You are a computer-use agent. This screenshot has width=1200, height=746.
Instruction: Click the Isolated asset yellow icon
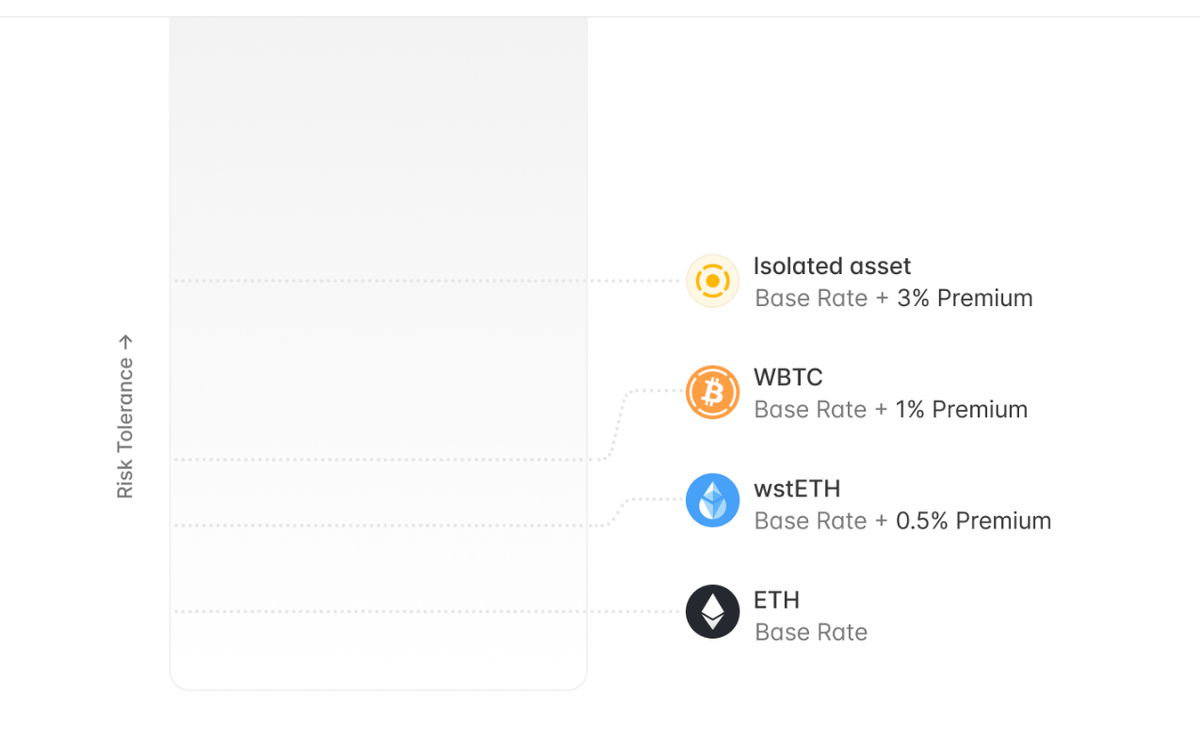point(712,281)
